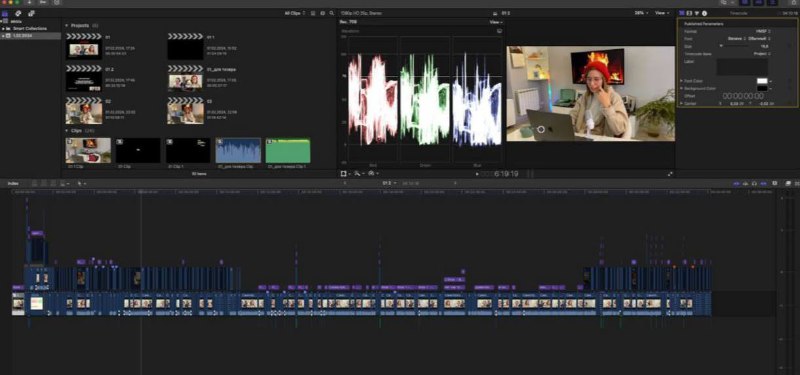Show the Libraries sidebar
The height and width of the screenshot is (375, 800).
click(5, 13)
